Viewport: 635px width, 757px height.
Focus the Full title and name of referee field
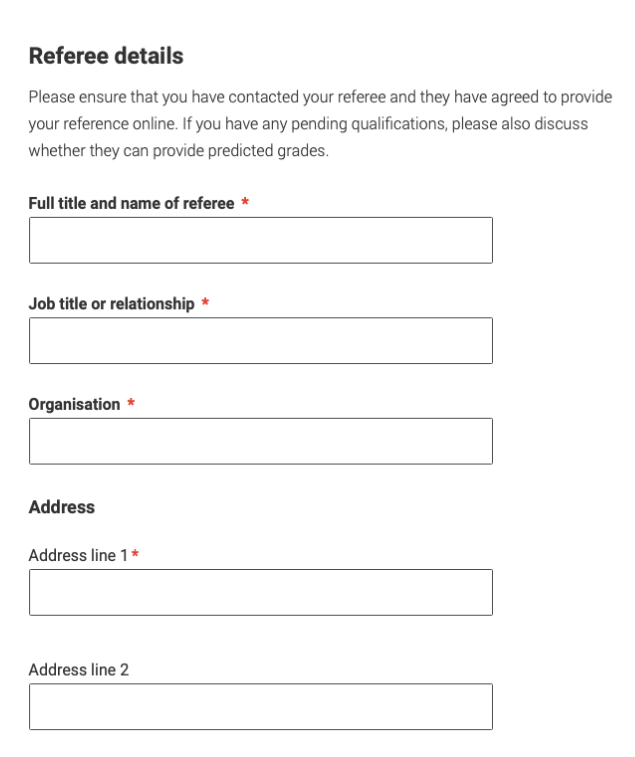[x=261, y=240]
